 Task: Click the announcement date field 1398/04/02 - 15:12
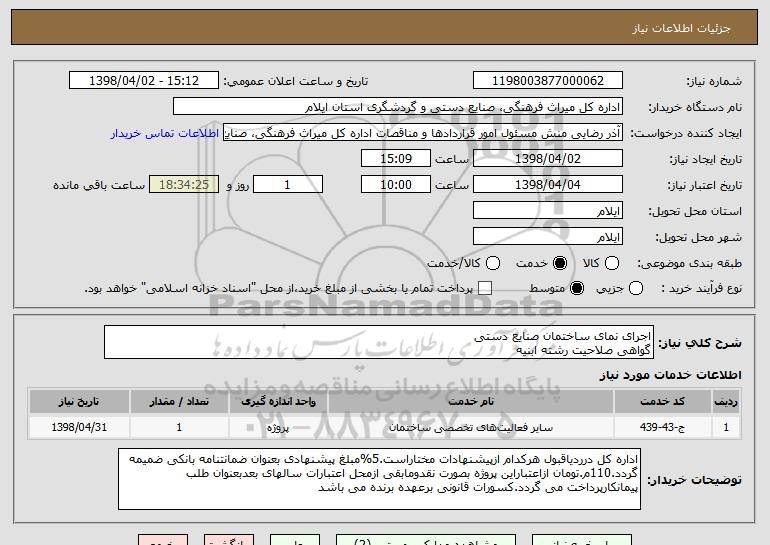144,81
